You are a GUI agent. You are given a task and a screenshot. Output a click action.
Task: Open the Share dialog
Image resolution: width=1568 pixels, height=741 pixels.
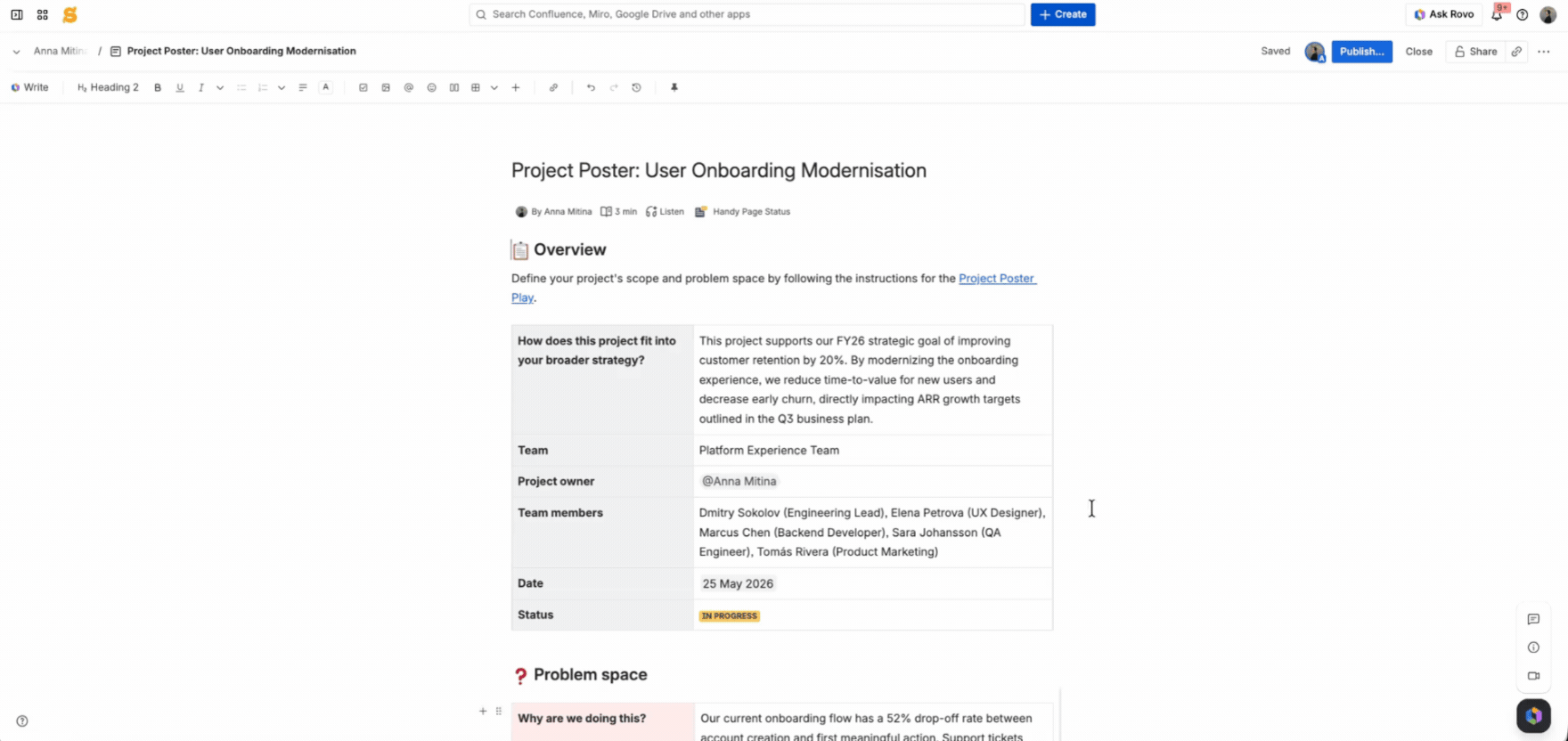point(1475,52)
